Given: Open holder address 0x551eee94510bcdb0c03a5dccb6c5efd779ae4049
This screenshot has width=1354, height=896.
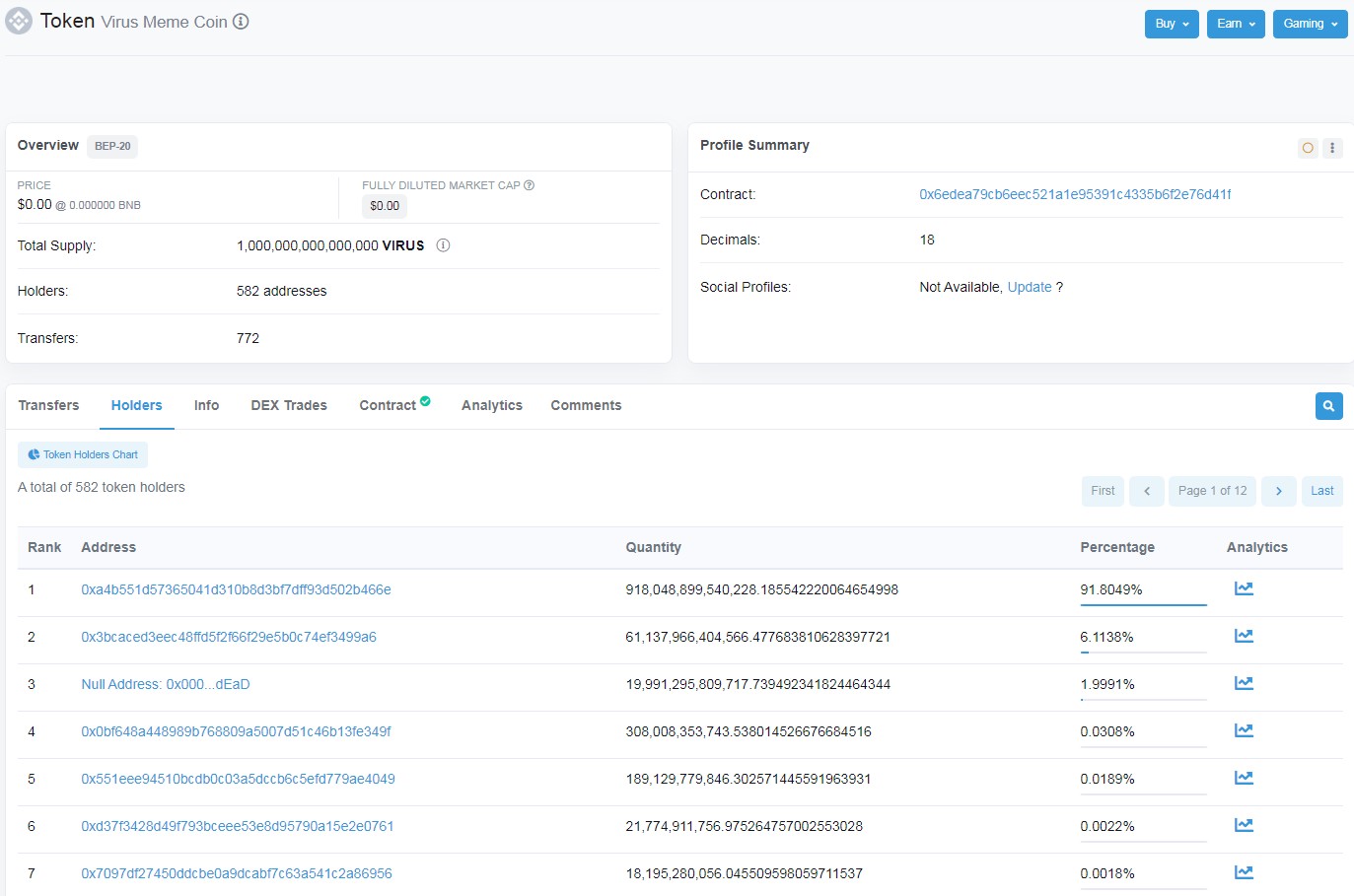Looking at the screenshot, I should coord(238,779).
